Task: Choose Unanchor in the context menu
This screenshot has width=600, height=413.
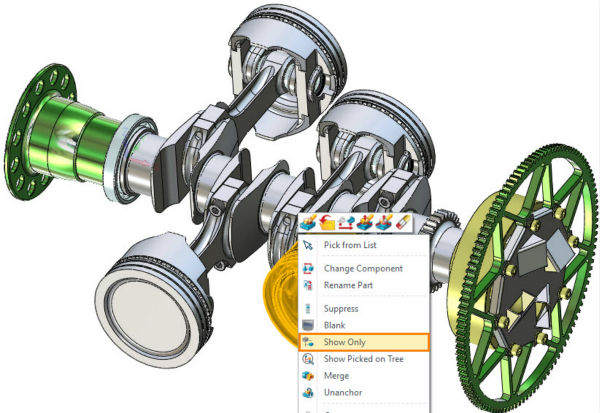Action: (x=345, y=392)
